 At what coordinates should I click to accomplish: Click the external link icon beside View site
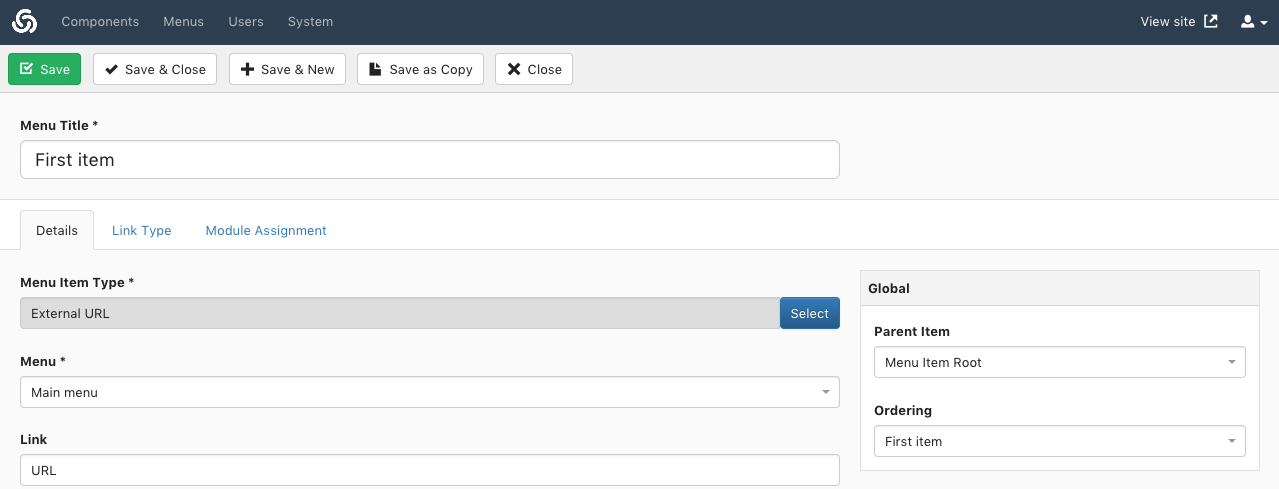(1211, 21)
